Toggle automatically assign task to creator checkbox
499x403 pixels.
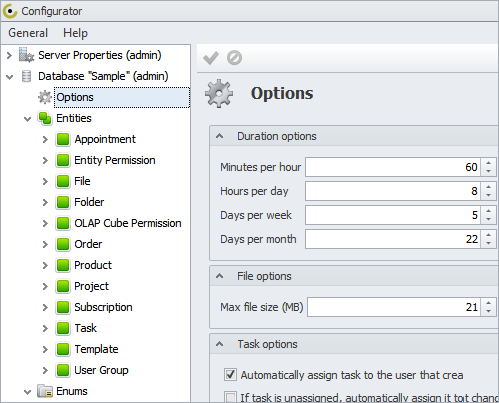coord(230,375)
